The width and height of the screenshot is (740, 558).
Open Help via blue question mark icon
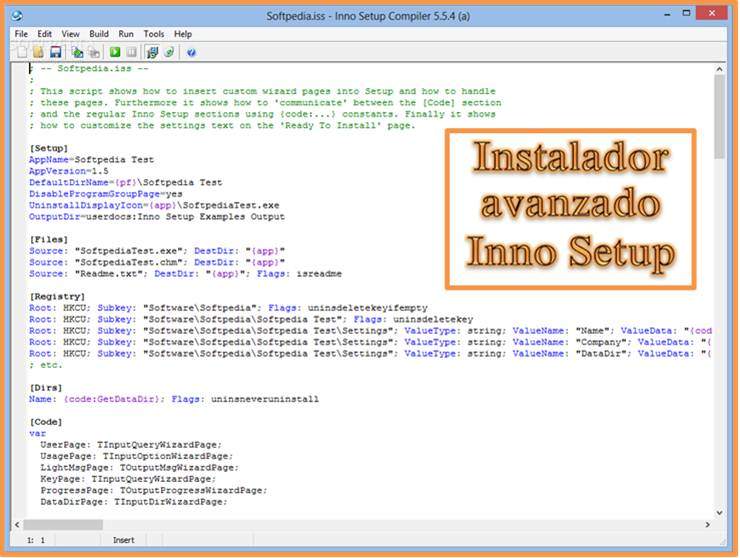pos(191,52)
